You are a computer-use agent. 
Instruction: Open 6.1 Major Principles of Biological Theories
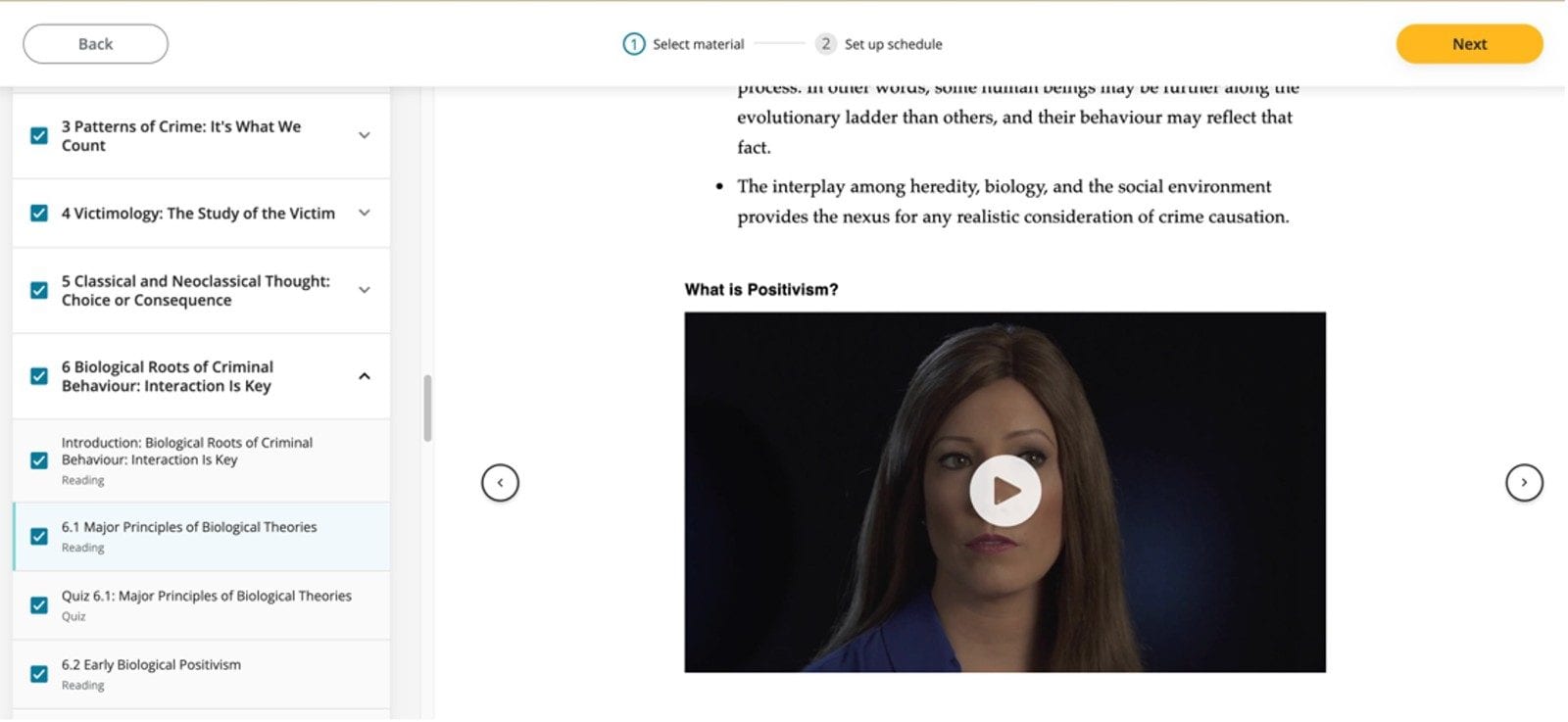(x=189, y=528)
